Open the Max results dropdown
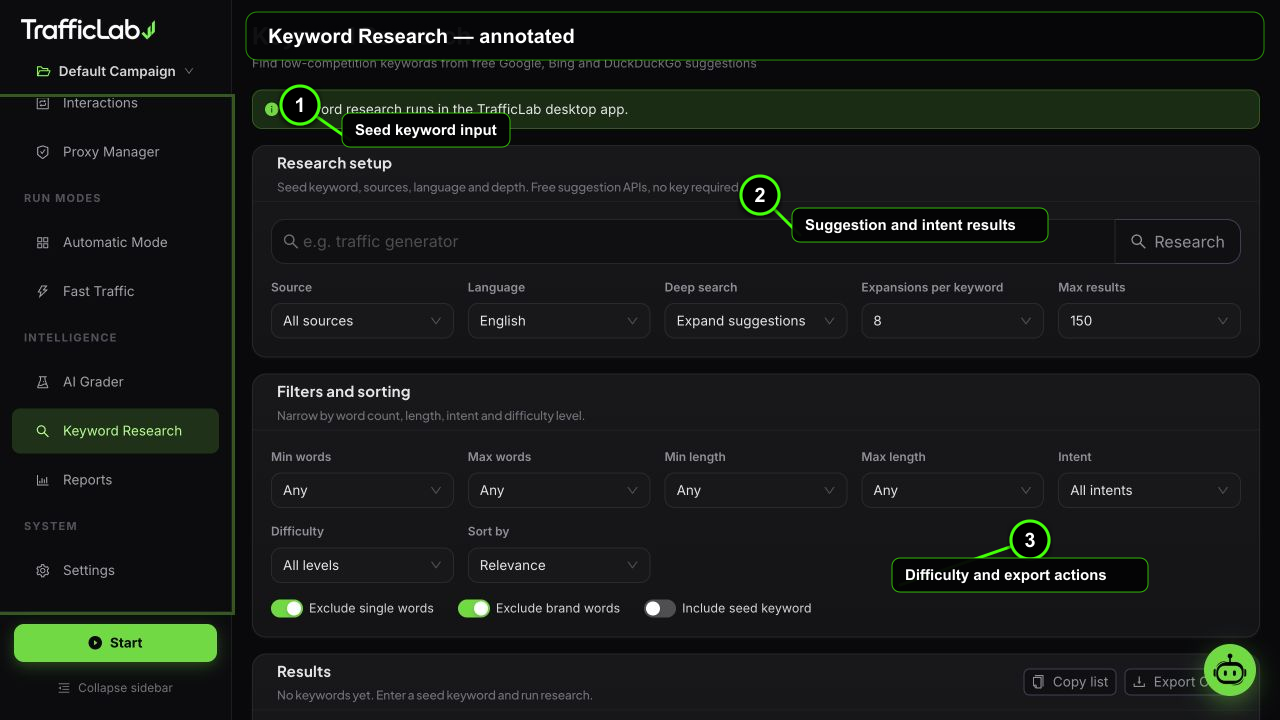 1149,321
